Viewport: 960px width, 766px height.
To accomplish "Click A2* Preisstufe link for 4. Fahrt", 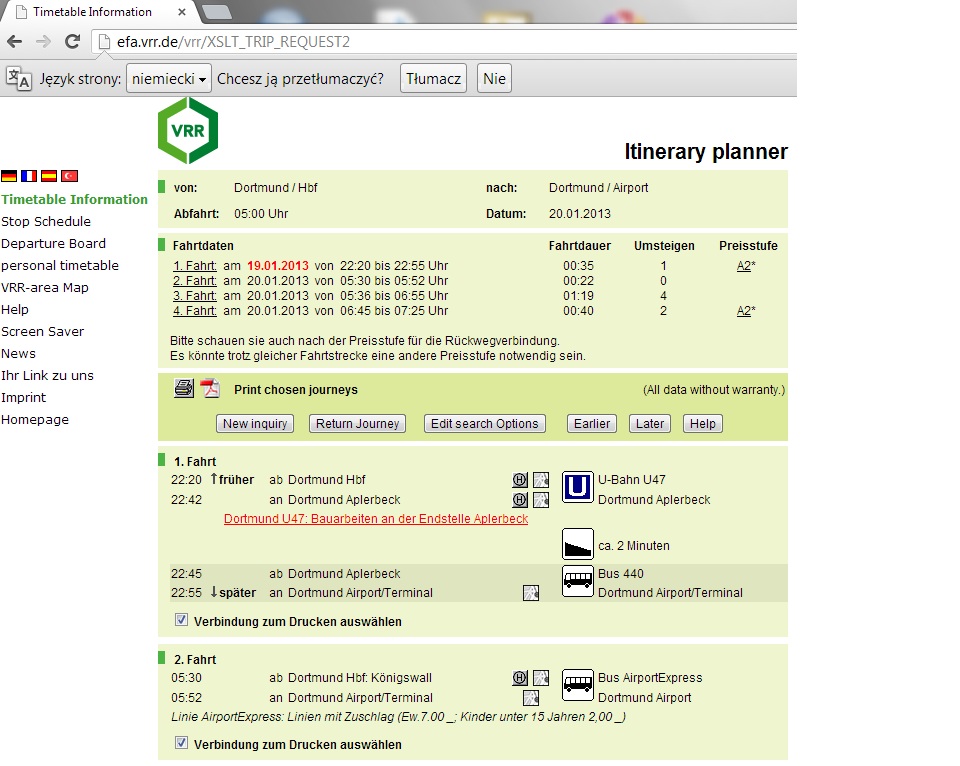I will click(x=746, y=310).
